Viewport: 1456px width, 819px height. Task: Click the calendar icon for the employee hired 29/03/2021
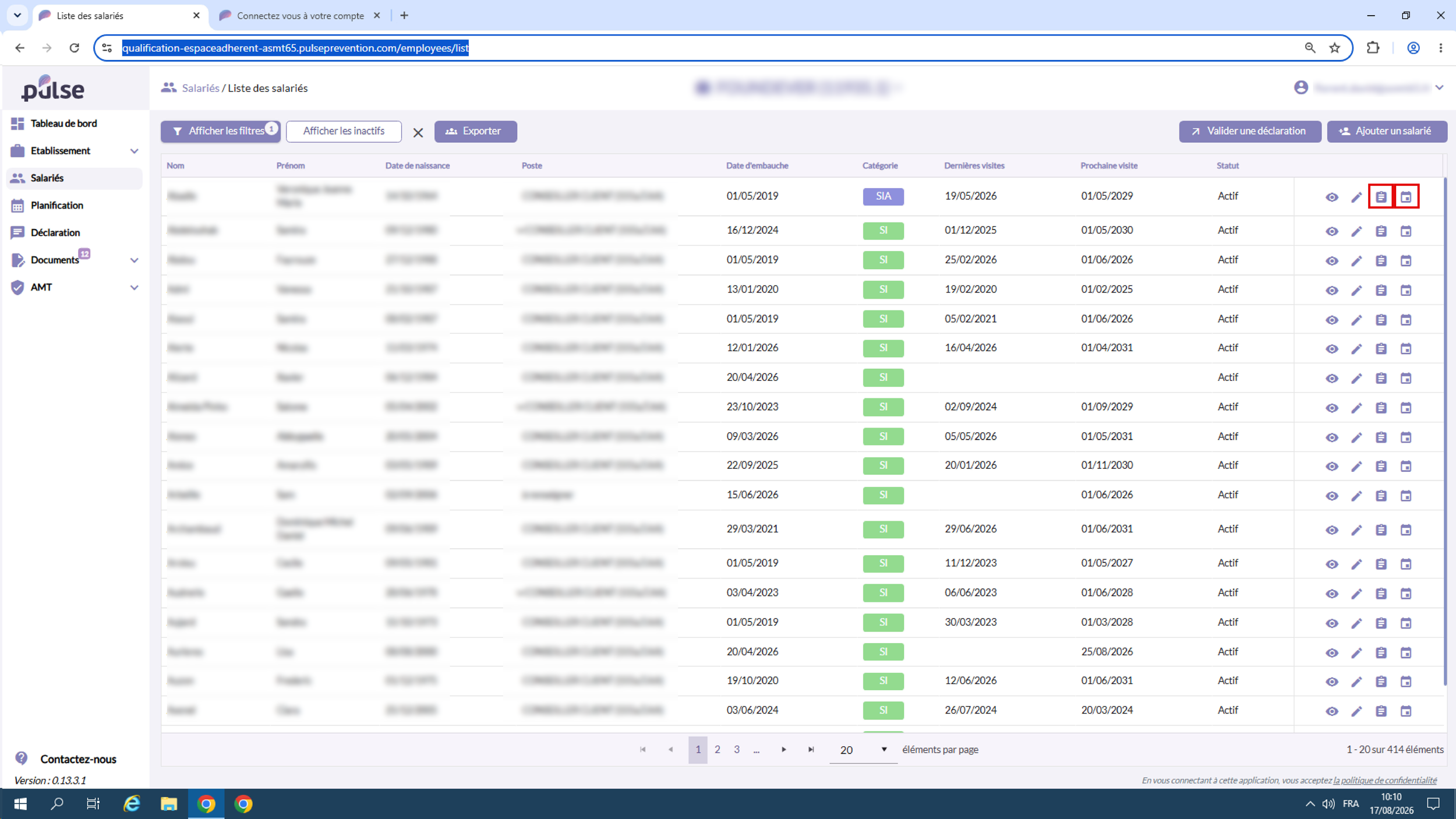click(x=1406, y=530)
